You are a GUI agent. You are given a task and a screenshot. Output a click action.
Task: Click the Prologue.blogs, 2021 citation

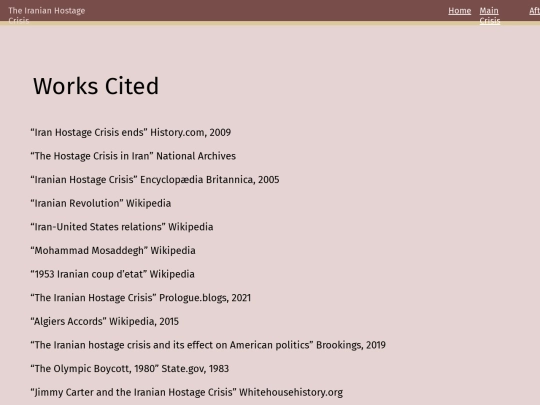click(x=141, y=298)
